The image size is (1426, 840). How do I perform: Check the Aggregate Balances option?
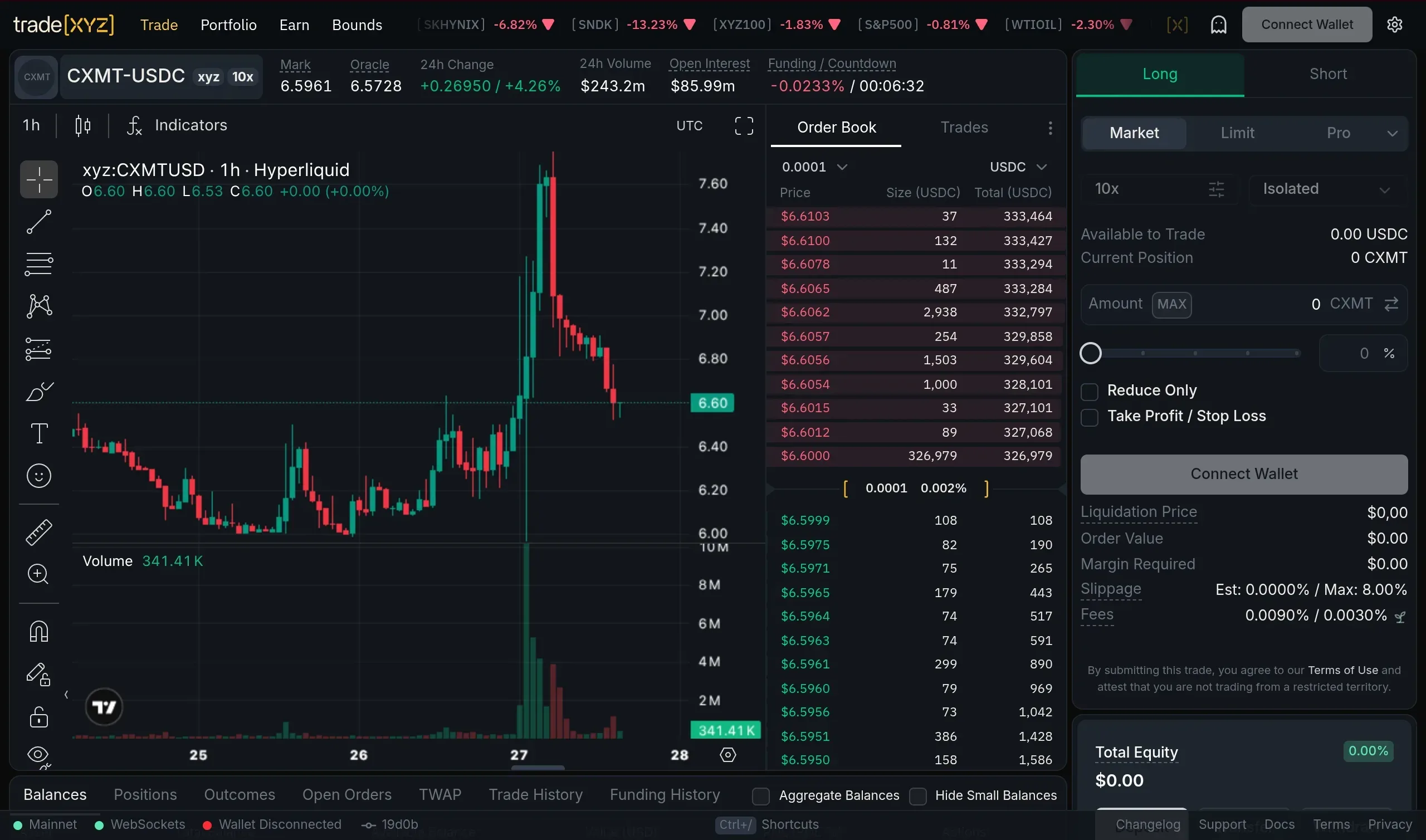760,797
